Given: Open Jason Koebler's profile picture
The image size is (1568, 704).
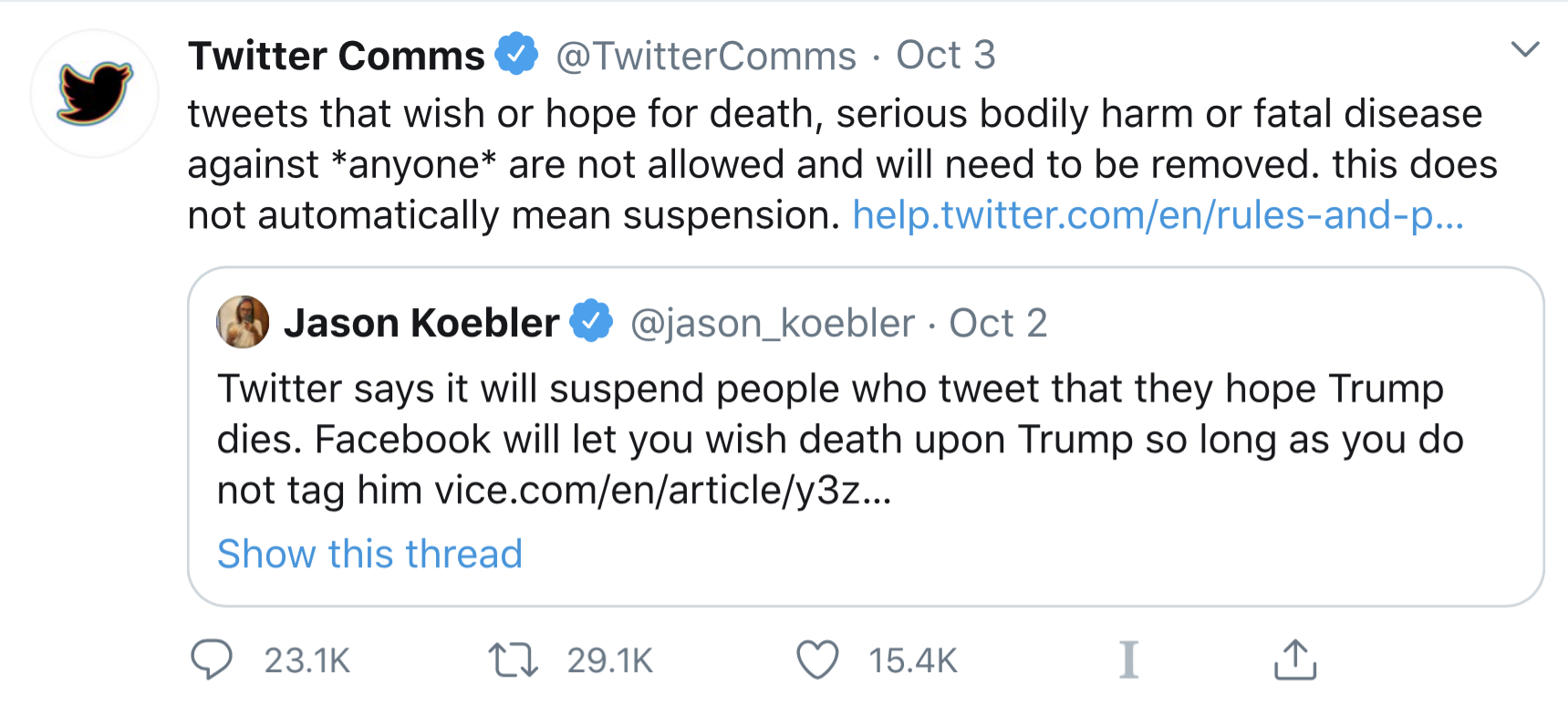Looking at the screenshot, I should tap(243, 322).
